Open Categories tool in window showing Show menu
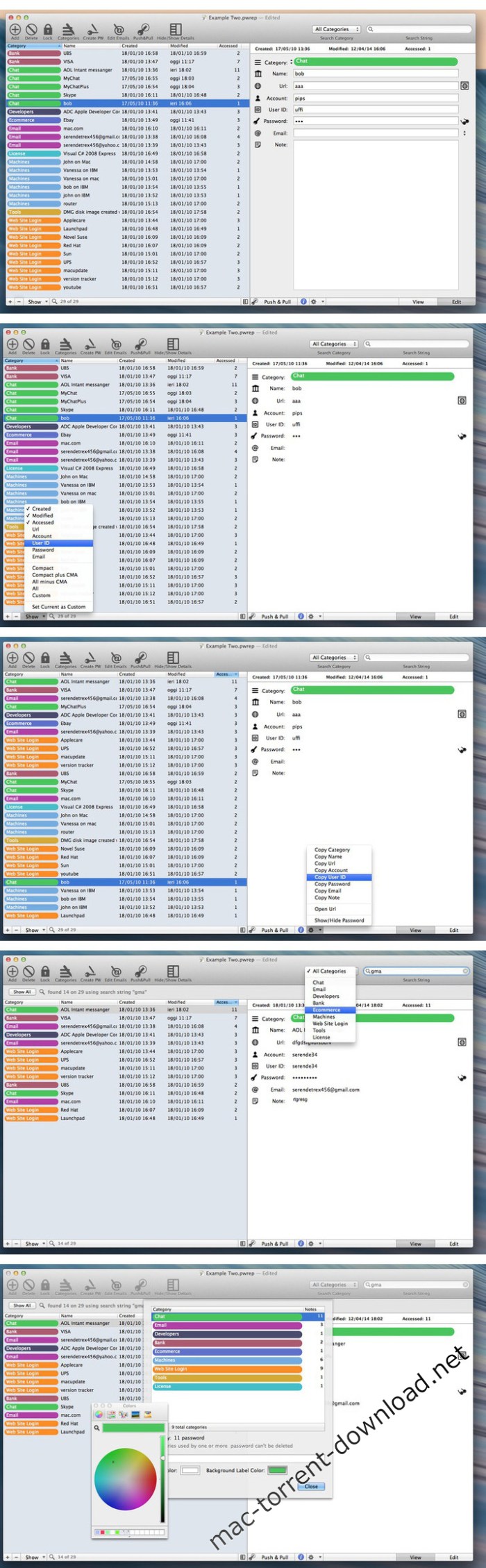The width and height of the screenshot is (486, 1568). pos(65,344)
